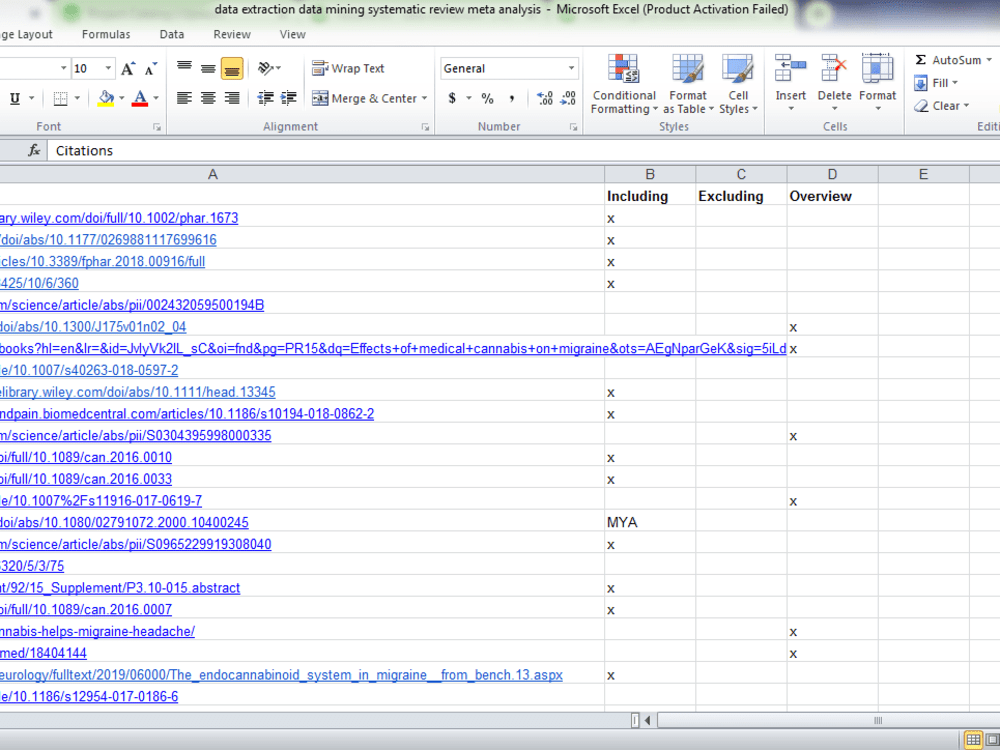Open the fphar.2018.00916 link

coord(103,261)
